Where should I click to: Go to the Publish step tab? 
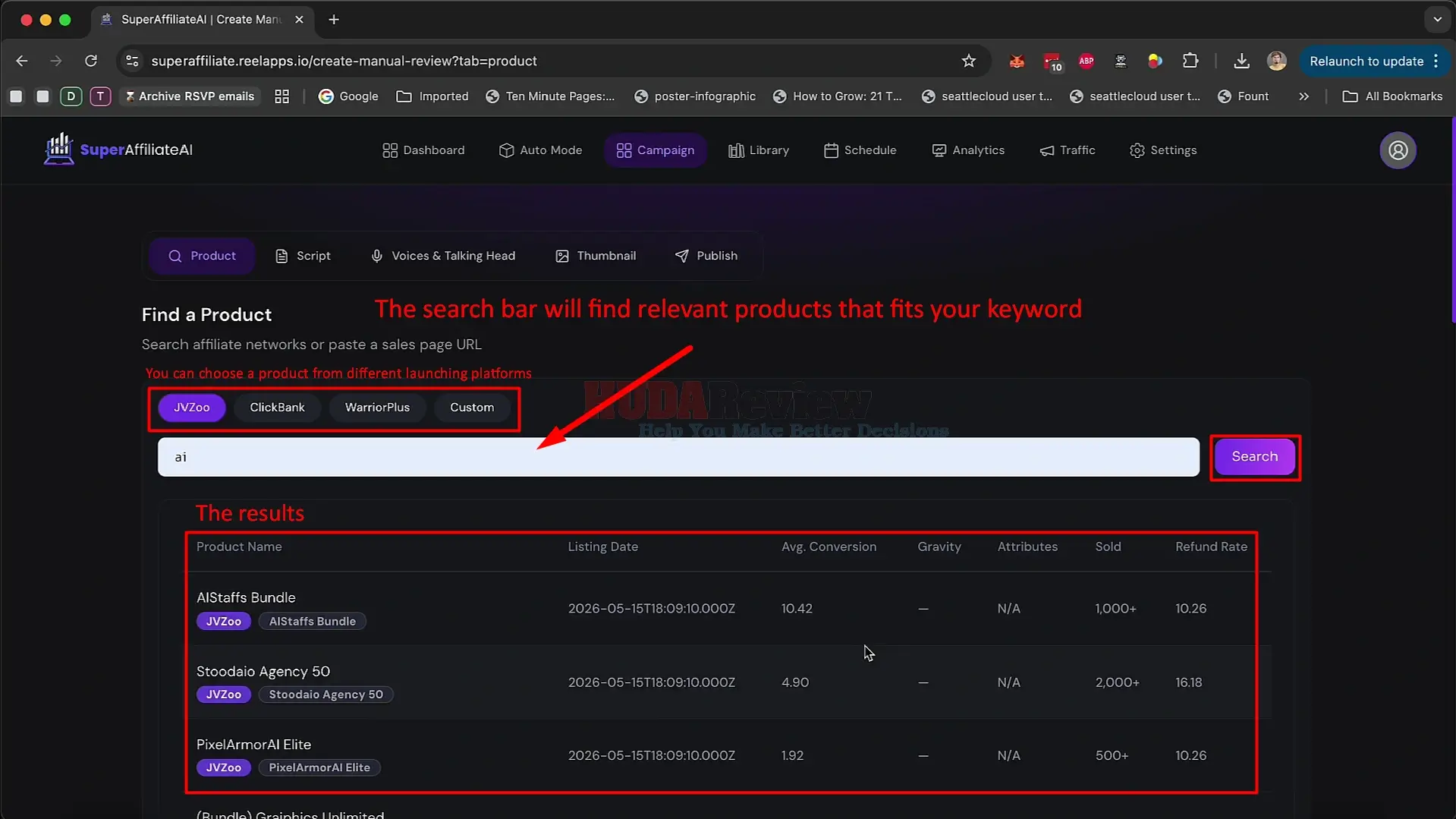coord(706,256)
